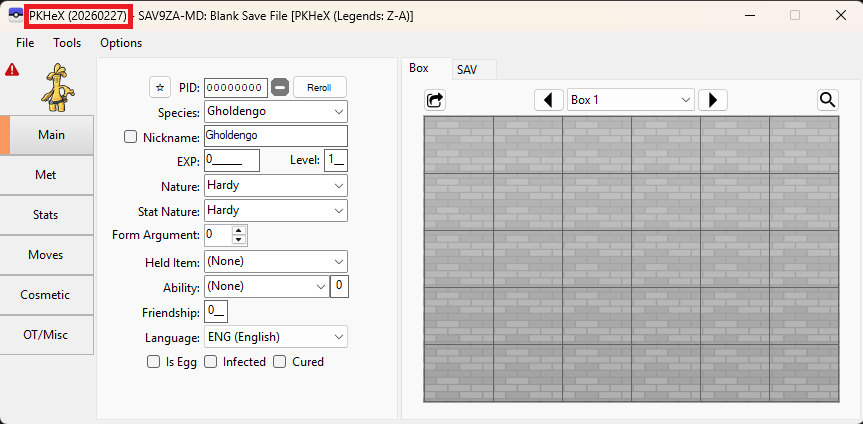The height and width of the screenshot is (424, 863).
Task: Click the shiny star icon next to PID
Action: click(159, 87)
